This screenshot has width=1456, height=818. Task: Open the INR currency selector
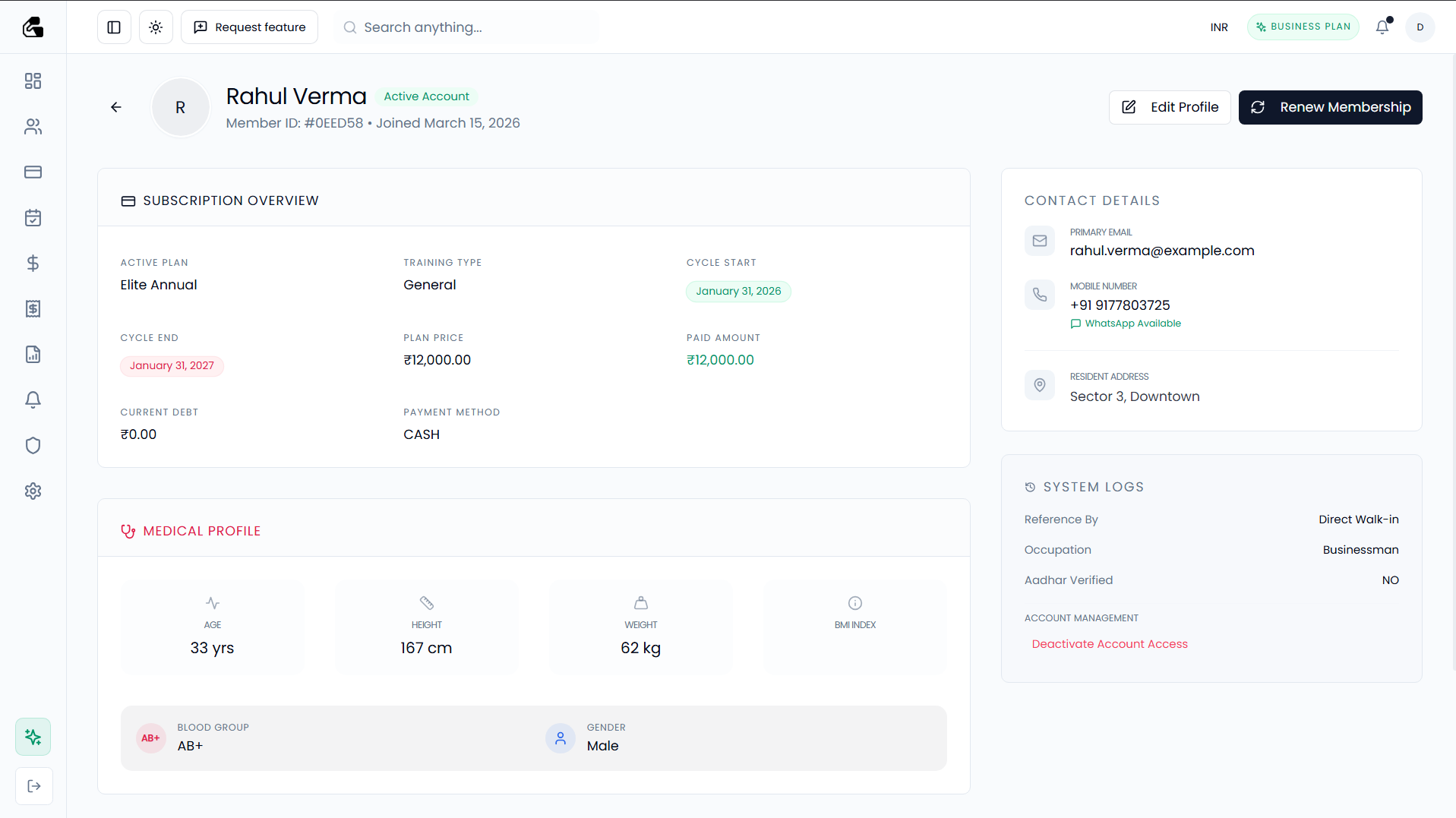pyautogui.click(x=1218, y=27)
